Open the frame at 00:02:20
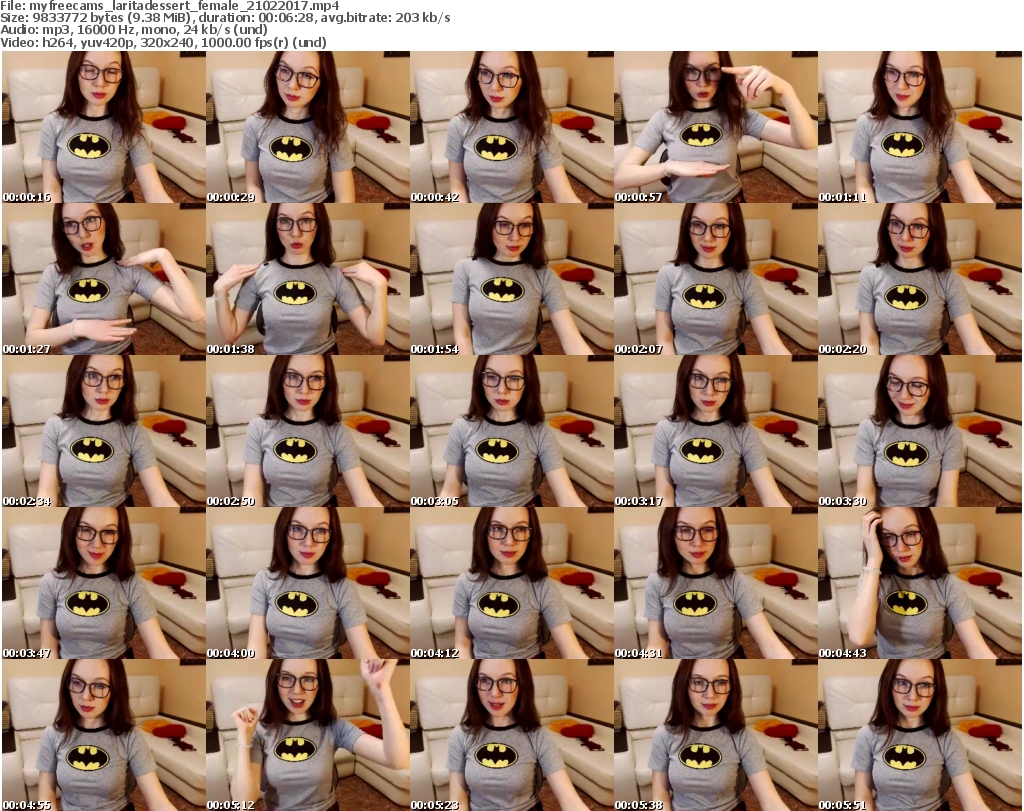Screen dimensions: 1024x811 tap(920, 279)
